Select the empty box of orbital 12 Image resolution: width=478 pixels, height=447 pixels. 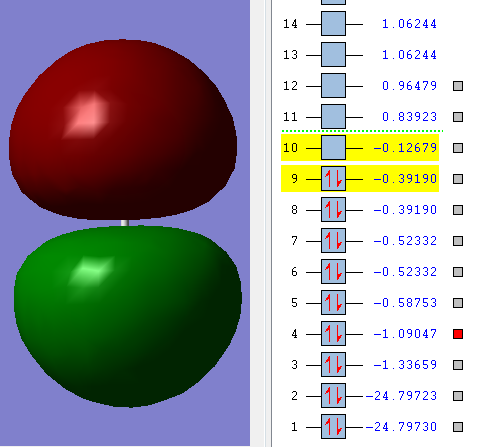(x=333, y=86)
